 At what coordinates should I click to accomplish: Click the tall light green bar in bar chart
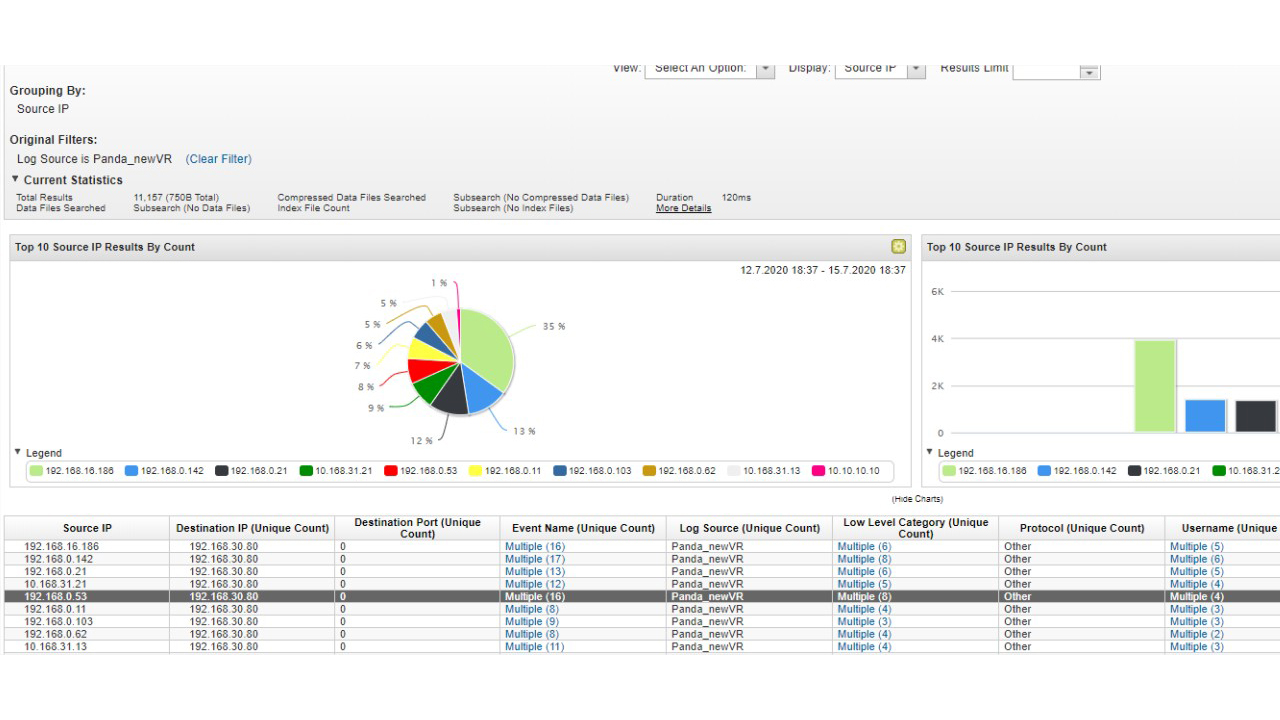click(x=1155, y=386)
